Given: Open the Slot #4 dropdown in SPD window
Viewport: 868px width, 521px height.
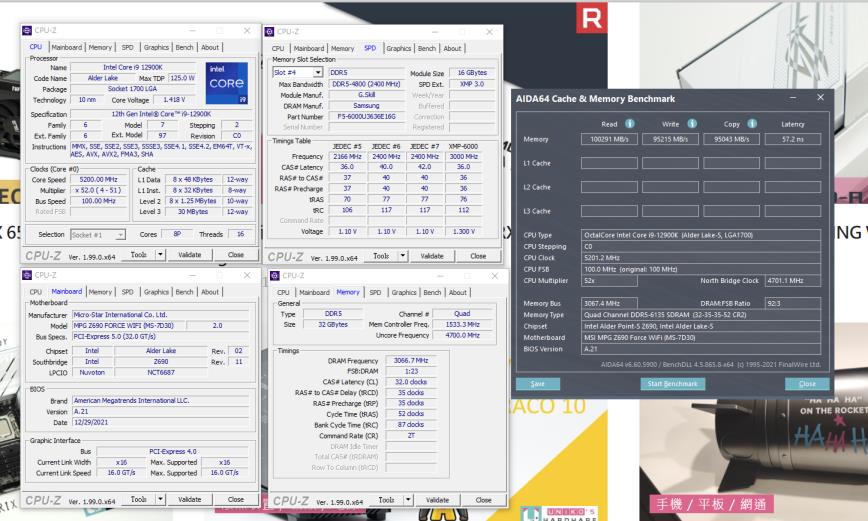Looking at the screenshot, I should click(318, 73).
